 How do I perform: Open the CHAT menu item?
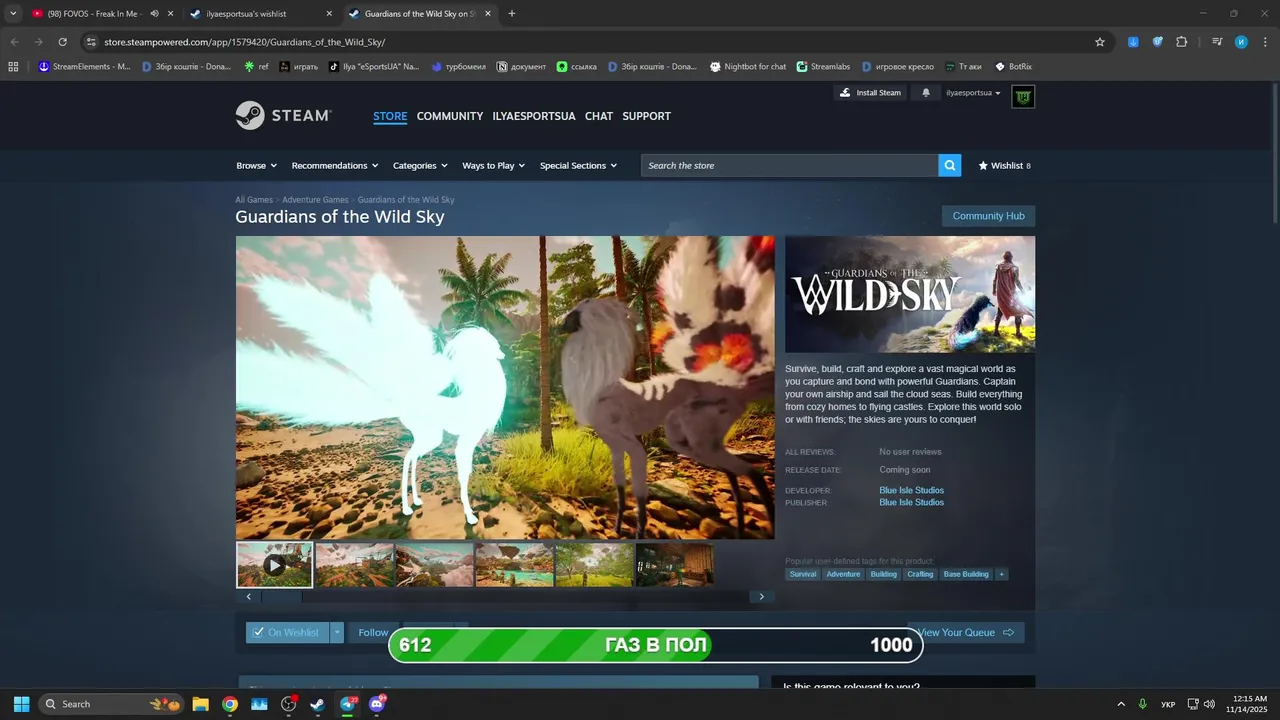pos(599,116)
